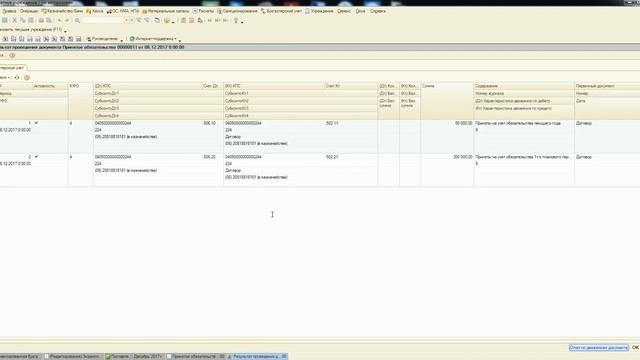This screenshot has width=640, height=360.
Task: Switch to Поставка Декабрь 2017 window tab
Action: click(x=134, y=356)
